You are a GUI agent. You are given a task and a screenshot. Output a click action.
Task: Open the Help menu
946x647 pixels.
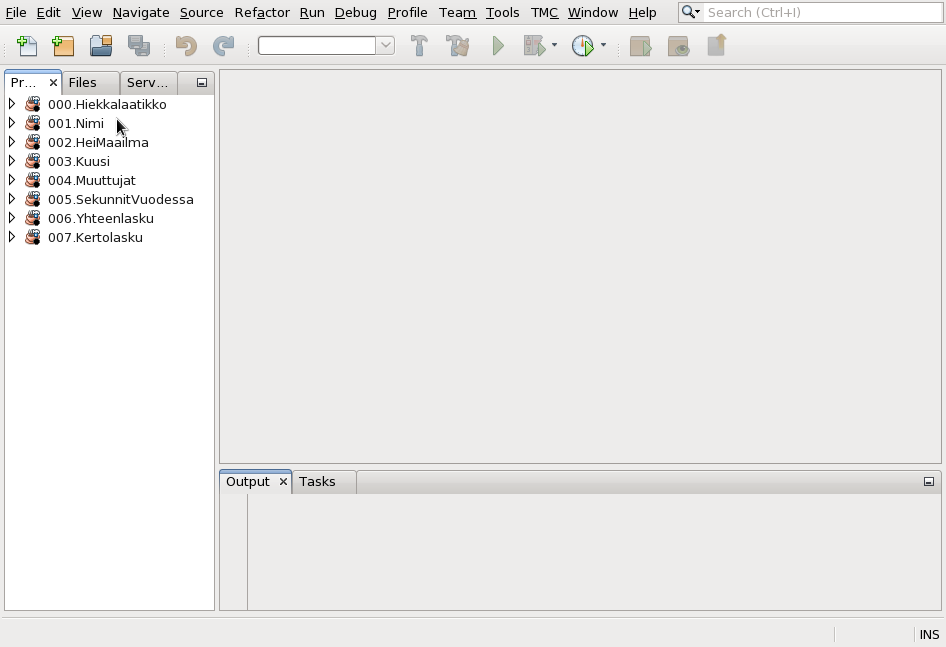tap(643, 13)
